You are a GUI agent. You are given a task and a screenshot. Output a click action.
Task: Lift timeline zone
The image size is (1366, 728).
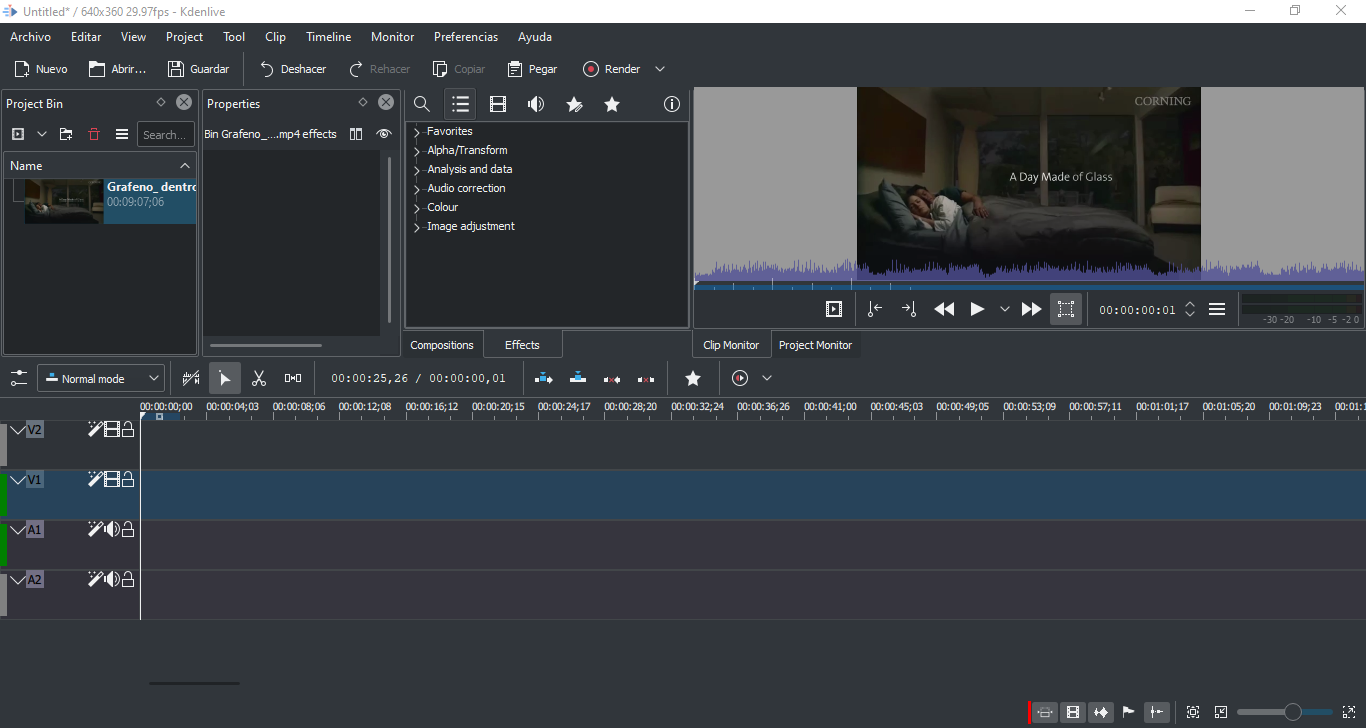tap(646, 378)
